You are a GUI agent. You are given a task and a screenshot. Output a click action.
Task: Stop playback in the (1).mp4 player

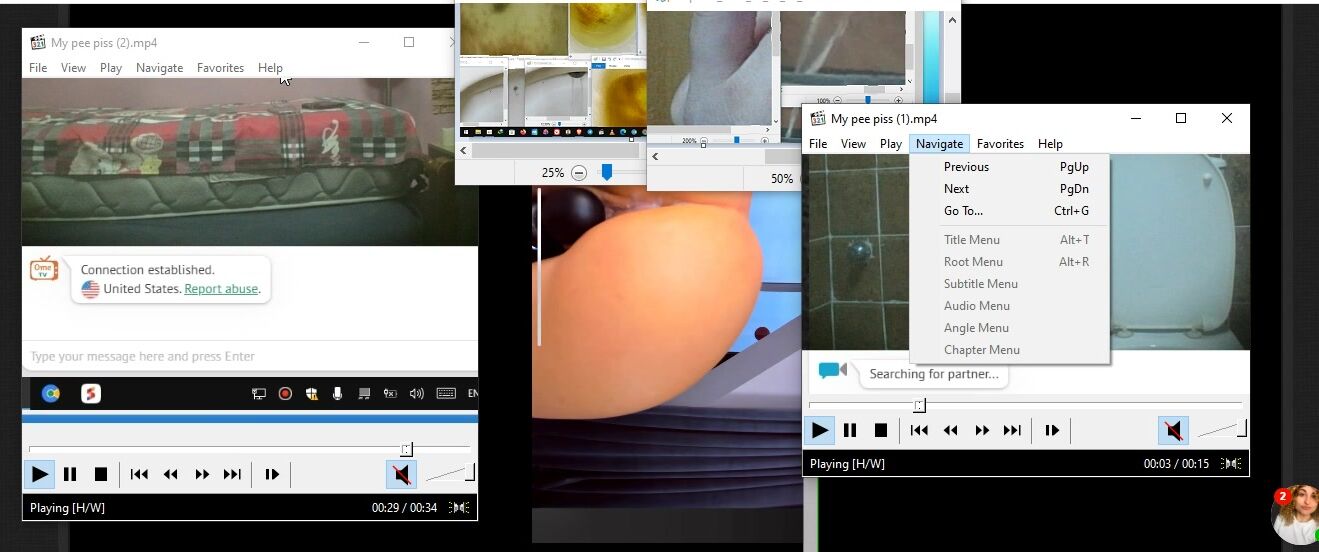click(881, 430)
